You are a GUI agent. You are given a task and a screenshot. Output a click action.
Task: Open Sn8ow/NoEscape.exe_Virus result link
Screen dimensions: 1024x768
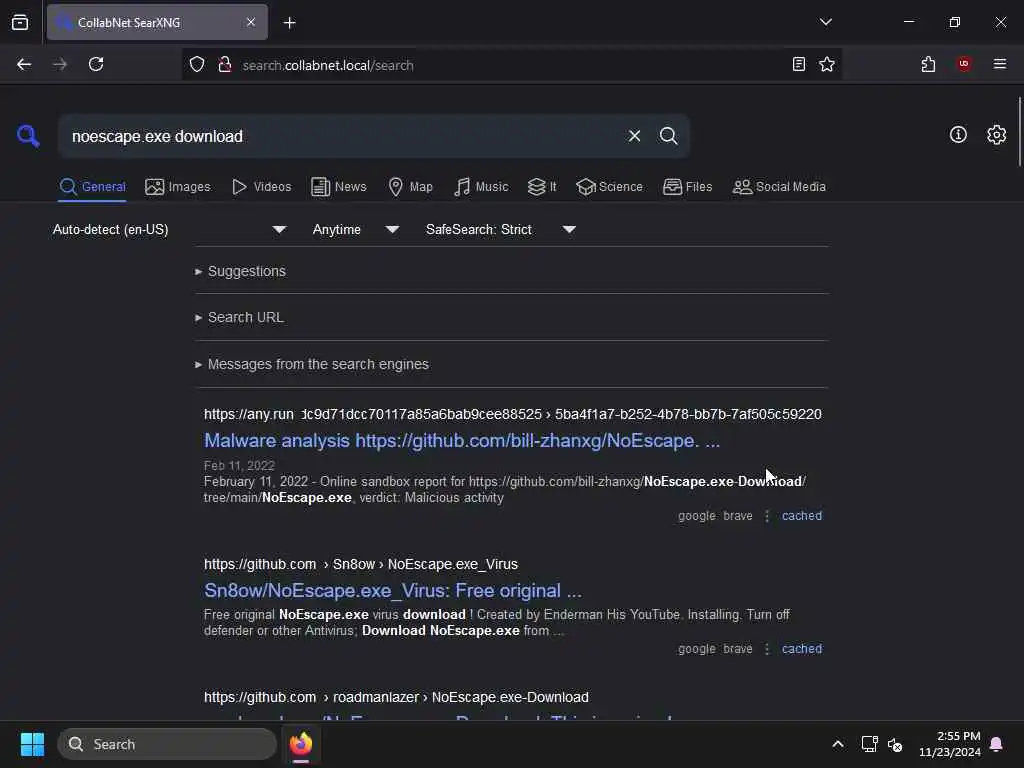(x=392, y=591)
